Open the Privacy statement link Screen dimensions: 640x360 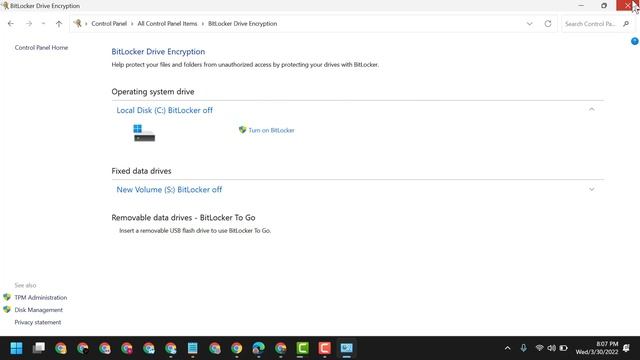[x=38, y=322]
